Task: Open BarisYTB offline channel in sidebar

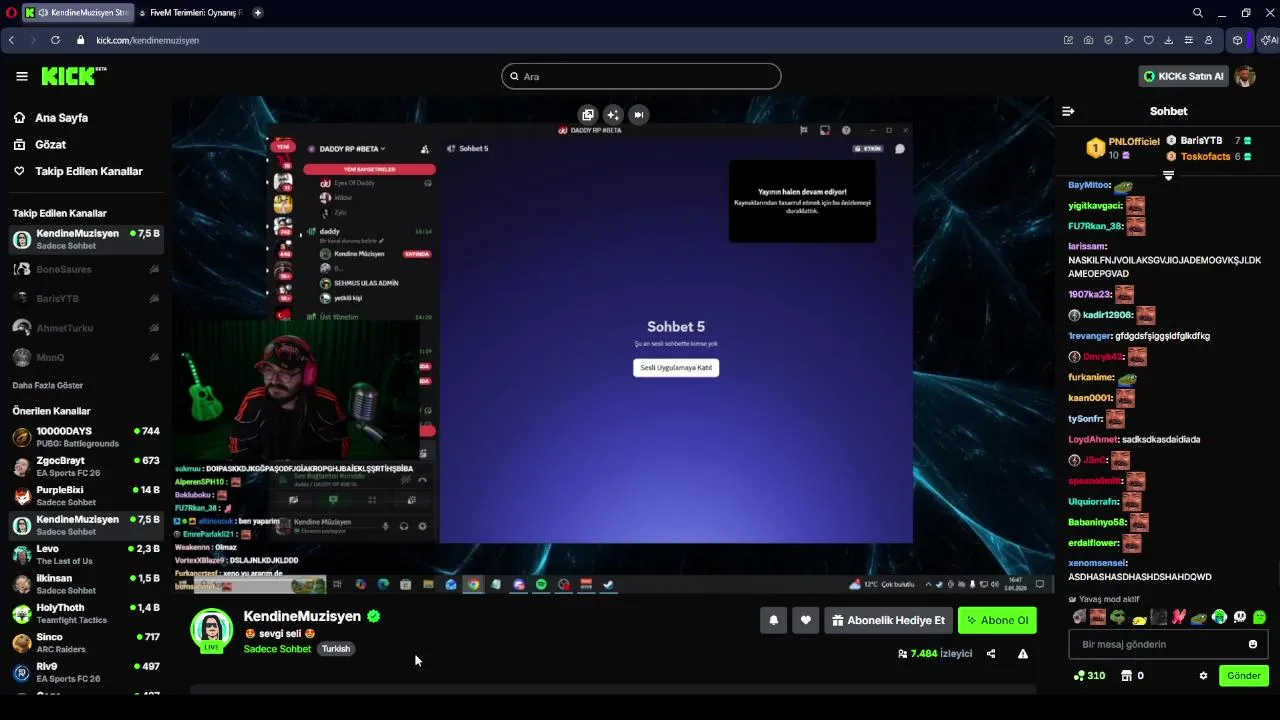Action: 86,298
